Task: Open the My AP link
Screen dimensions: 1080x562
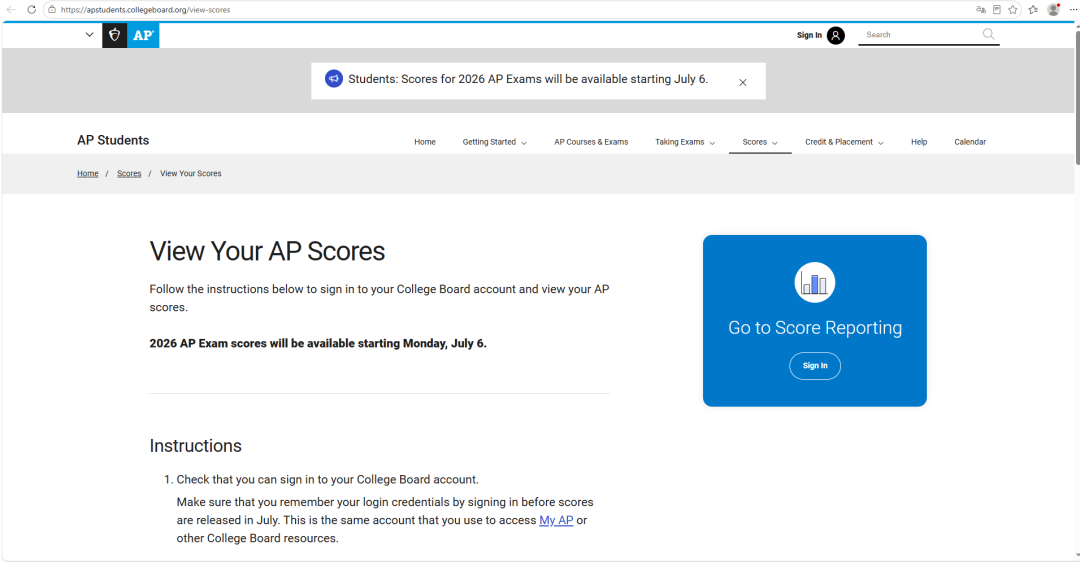Action: [556, 520]
